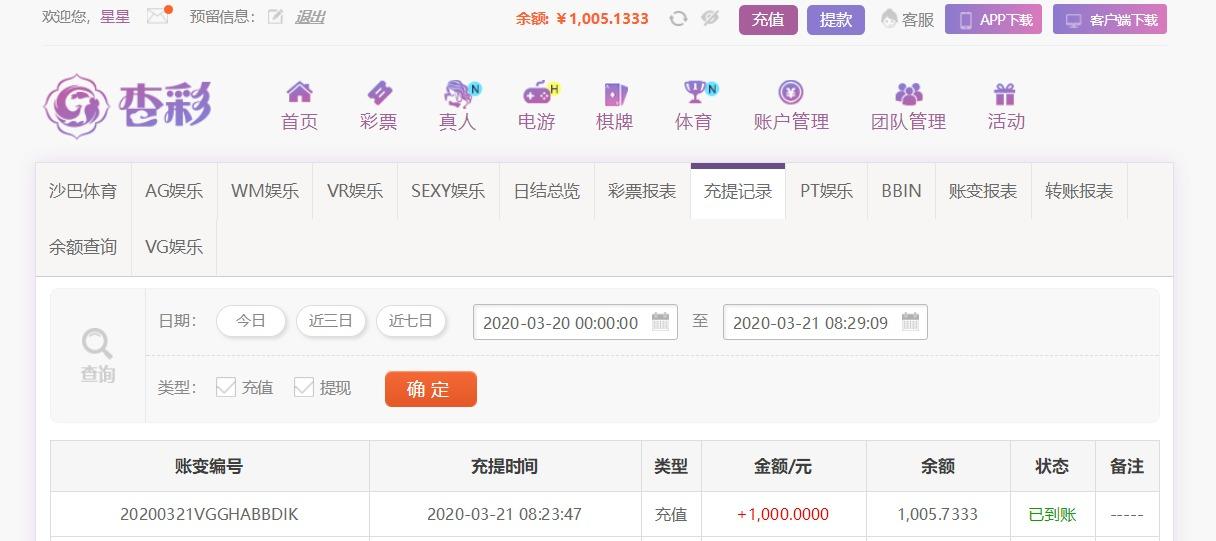Click the 金额/元 column header
The height and width of the screenshot is (541, 1216).
(783, 466)
